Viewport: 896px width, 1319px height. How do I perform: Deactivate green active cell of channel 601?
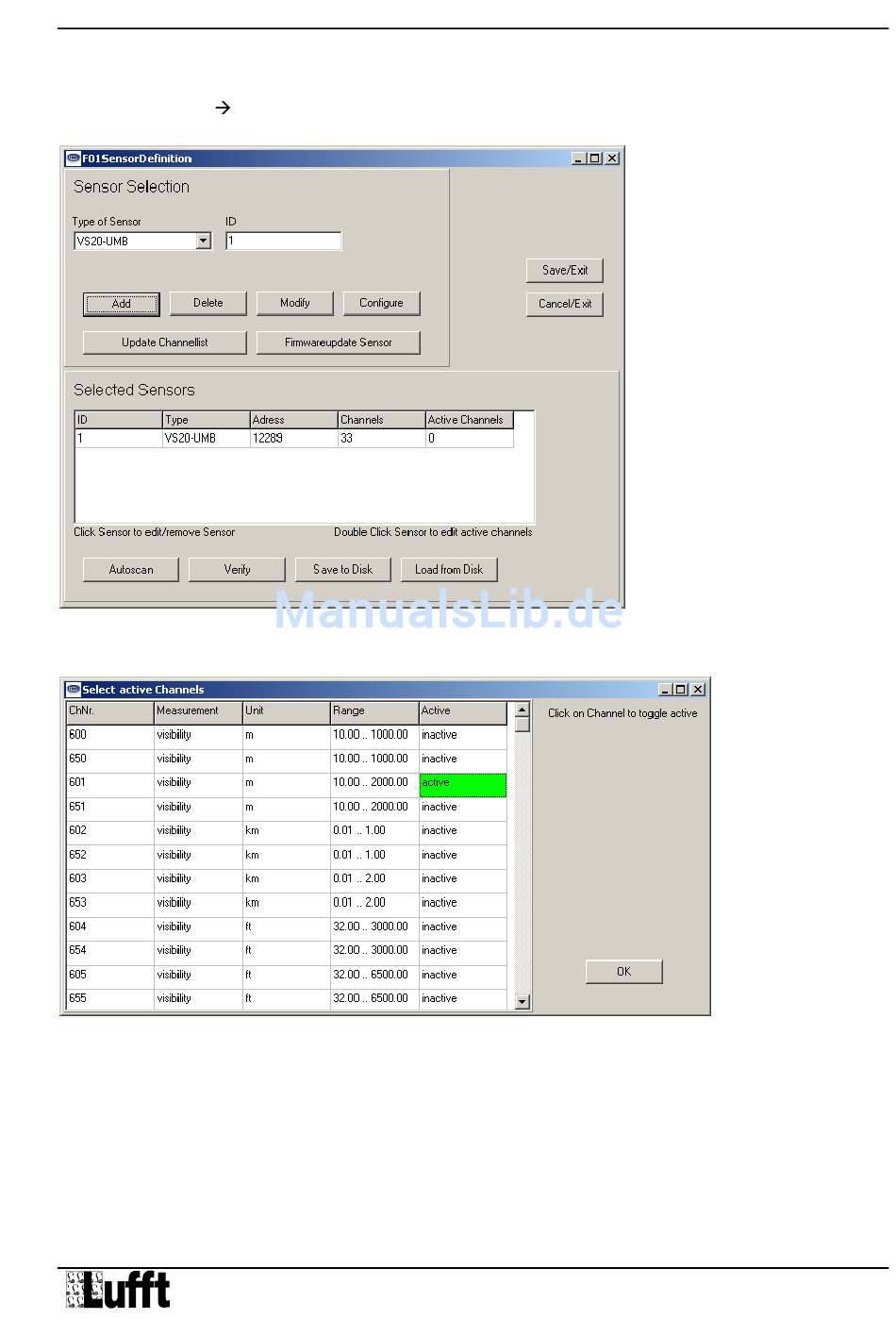pyautogui.click(x=462, y=784)
